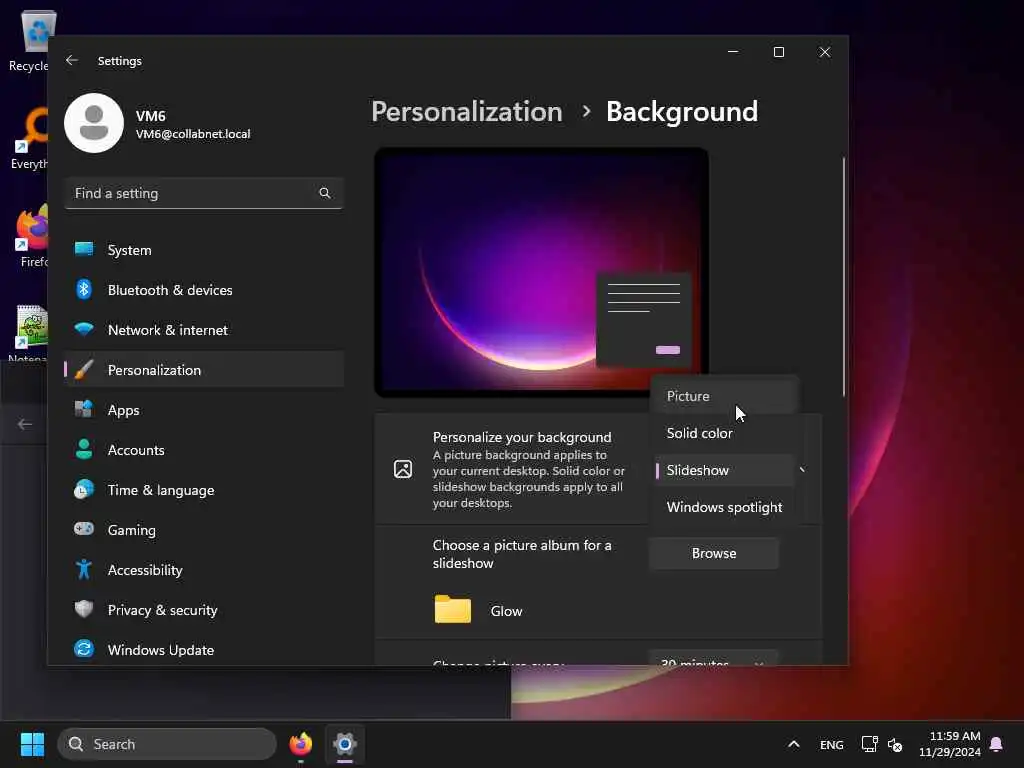Click the network status tray icon
This screenshot has height=768, width=1024.
coord(869,744)
